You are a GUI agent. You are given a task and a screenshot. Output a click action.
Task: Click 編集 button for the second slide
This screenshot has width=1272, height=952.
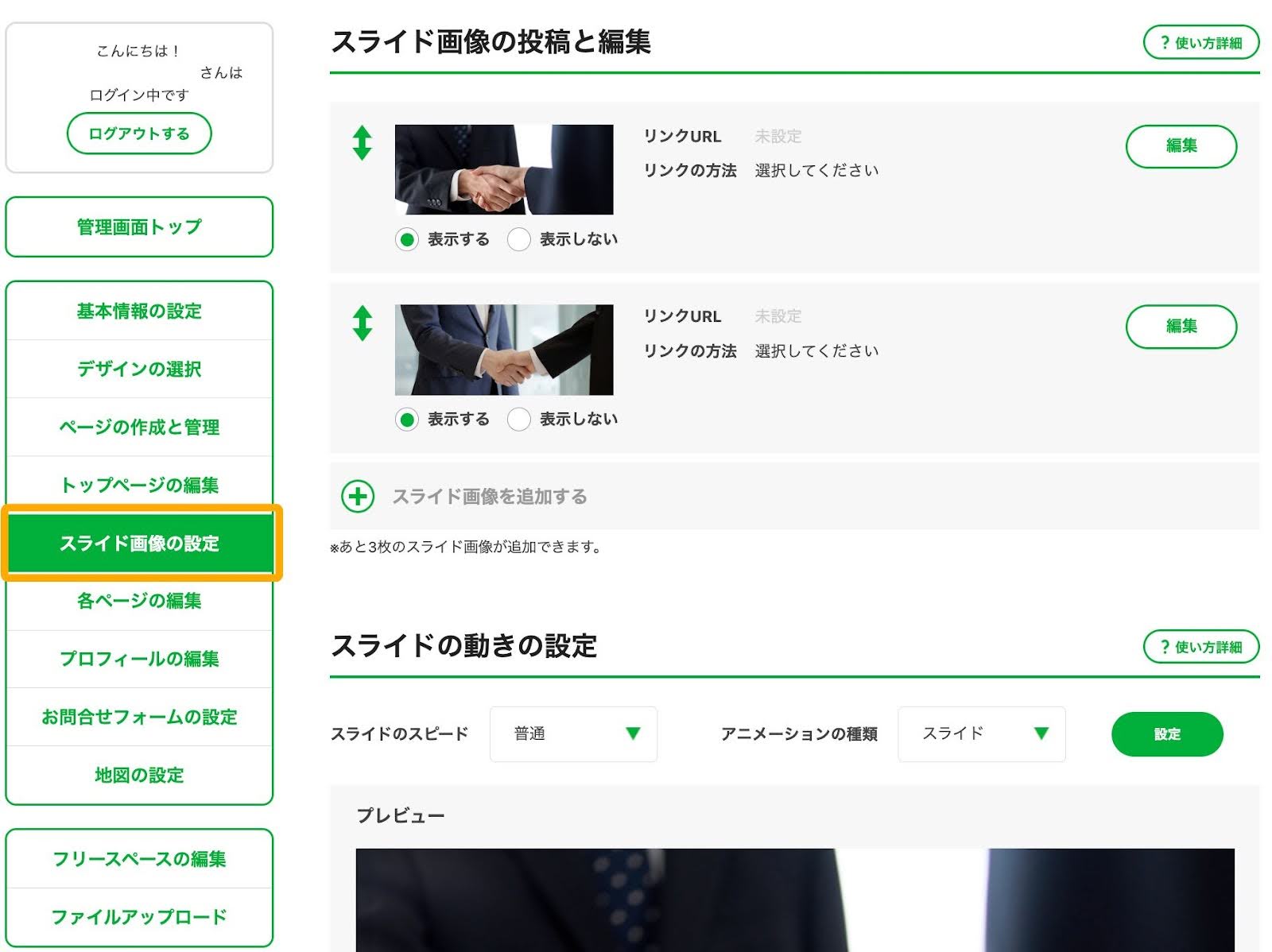[1181, 327]
